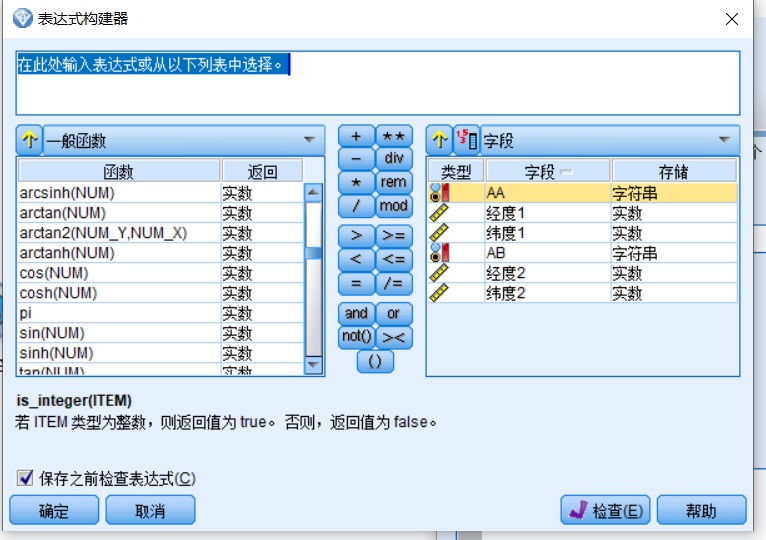This screenshot has width=766, height=540.
Task: Select sinh(NUM) function
Action: tap(161, 353)
